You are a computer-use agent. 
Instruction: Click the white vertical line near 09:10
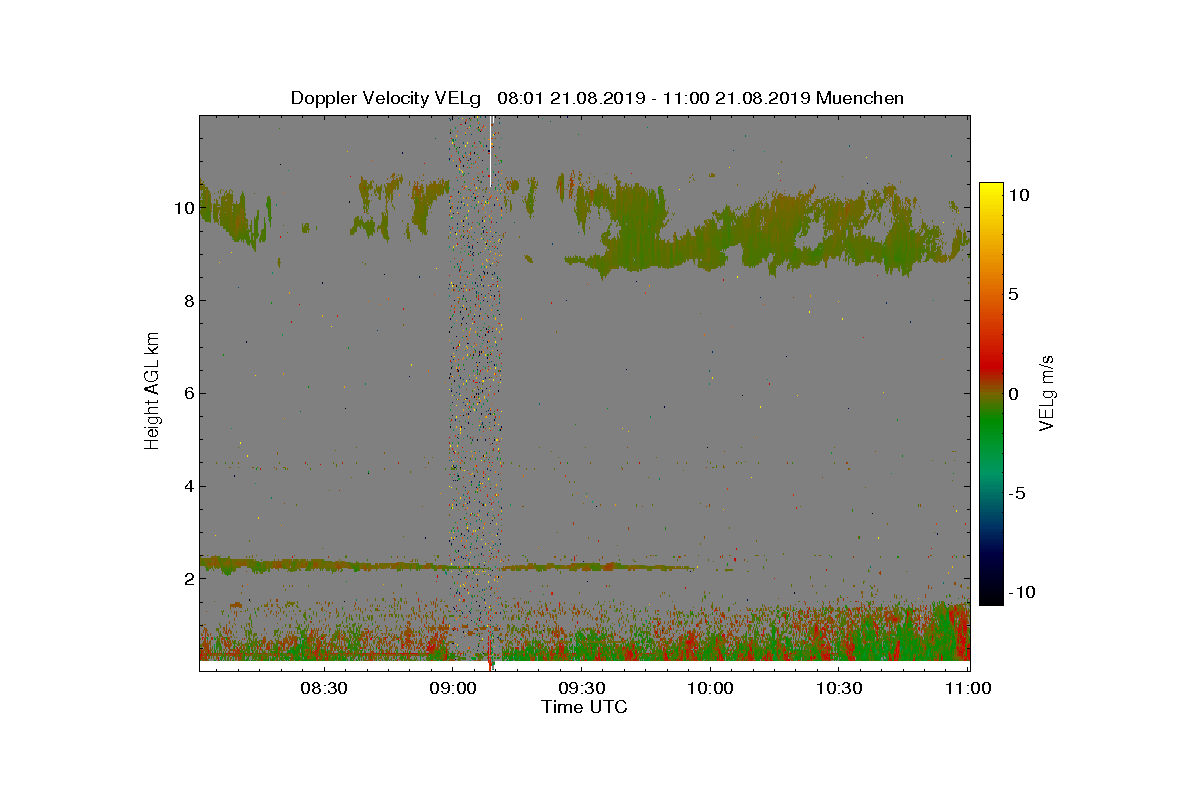coord(491,150)
